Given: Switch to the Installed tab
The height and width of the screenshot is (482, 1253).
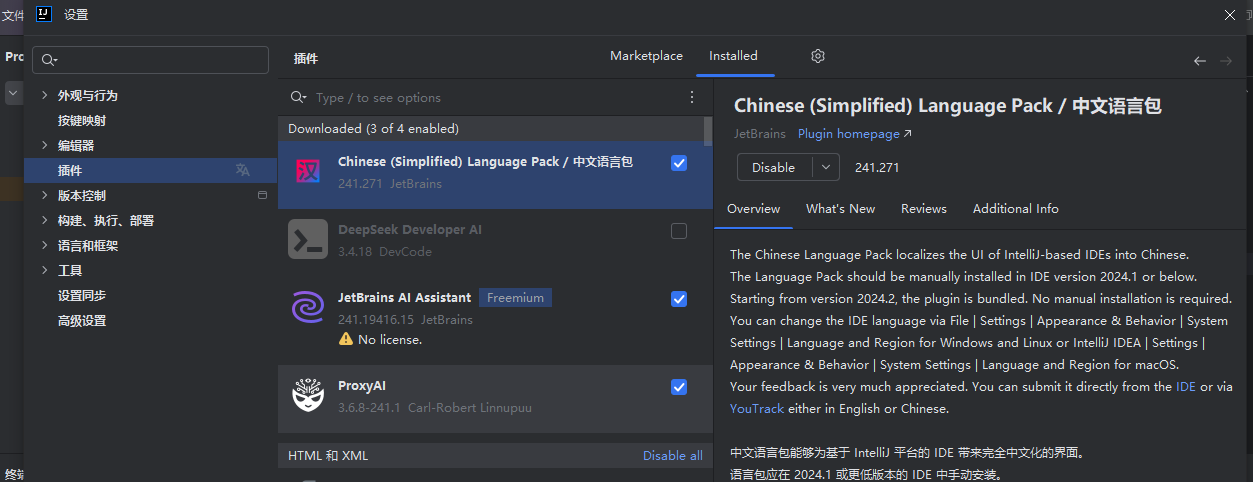Looking at the screenshot, I should [733, 56].
